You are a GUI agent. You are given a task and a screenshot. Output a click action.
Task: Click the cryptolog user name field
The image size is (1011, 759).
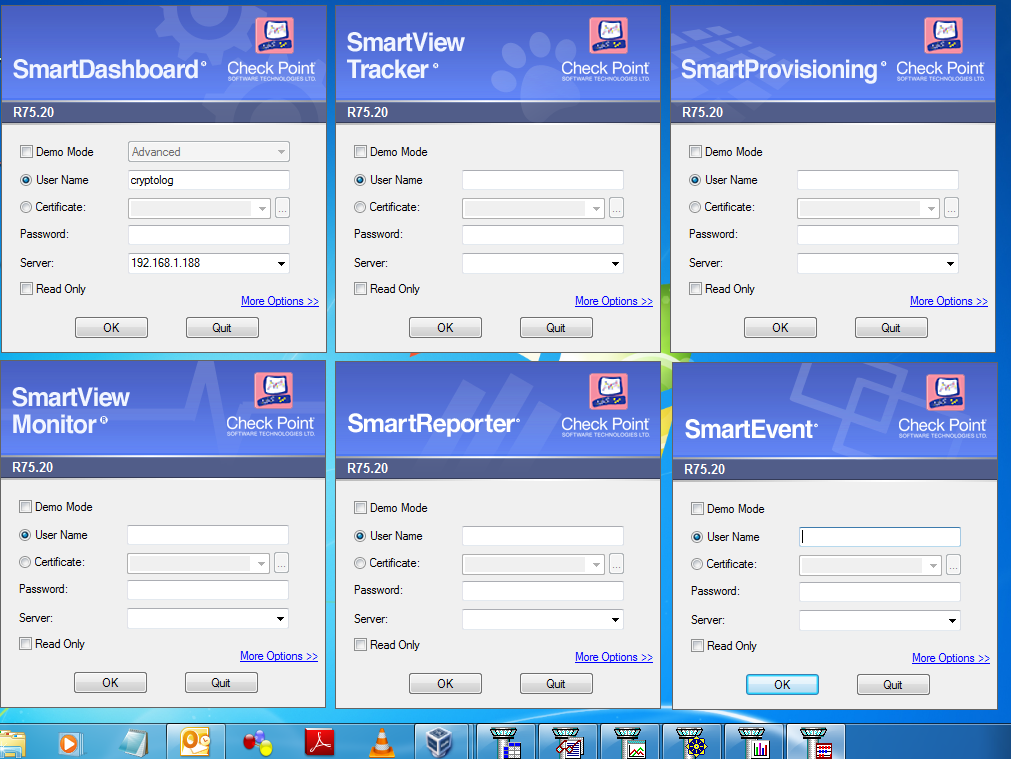pyautogui.click(x=209, y=180)
